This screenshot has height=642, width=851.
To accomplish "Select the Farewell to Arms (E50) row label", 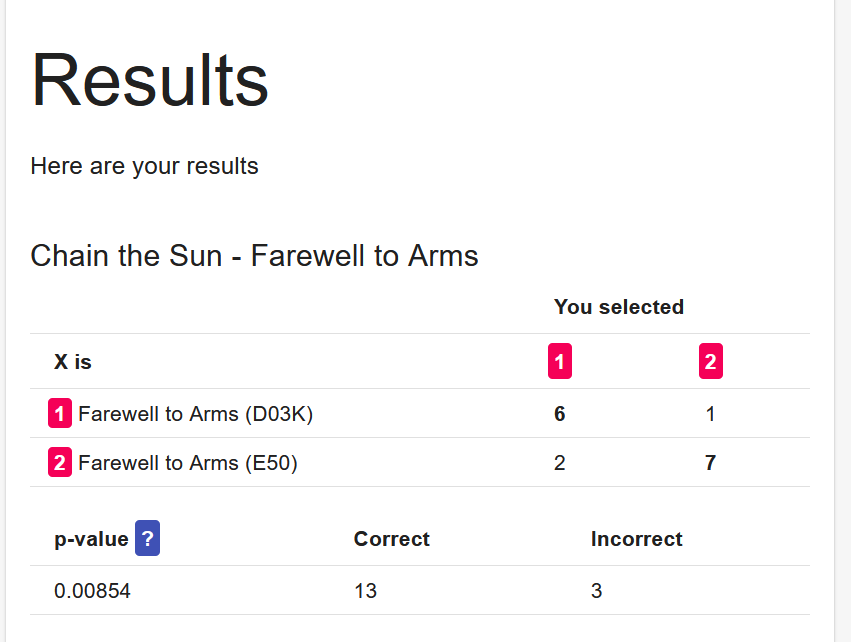I will click(x=188, y=463).
